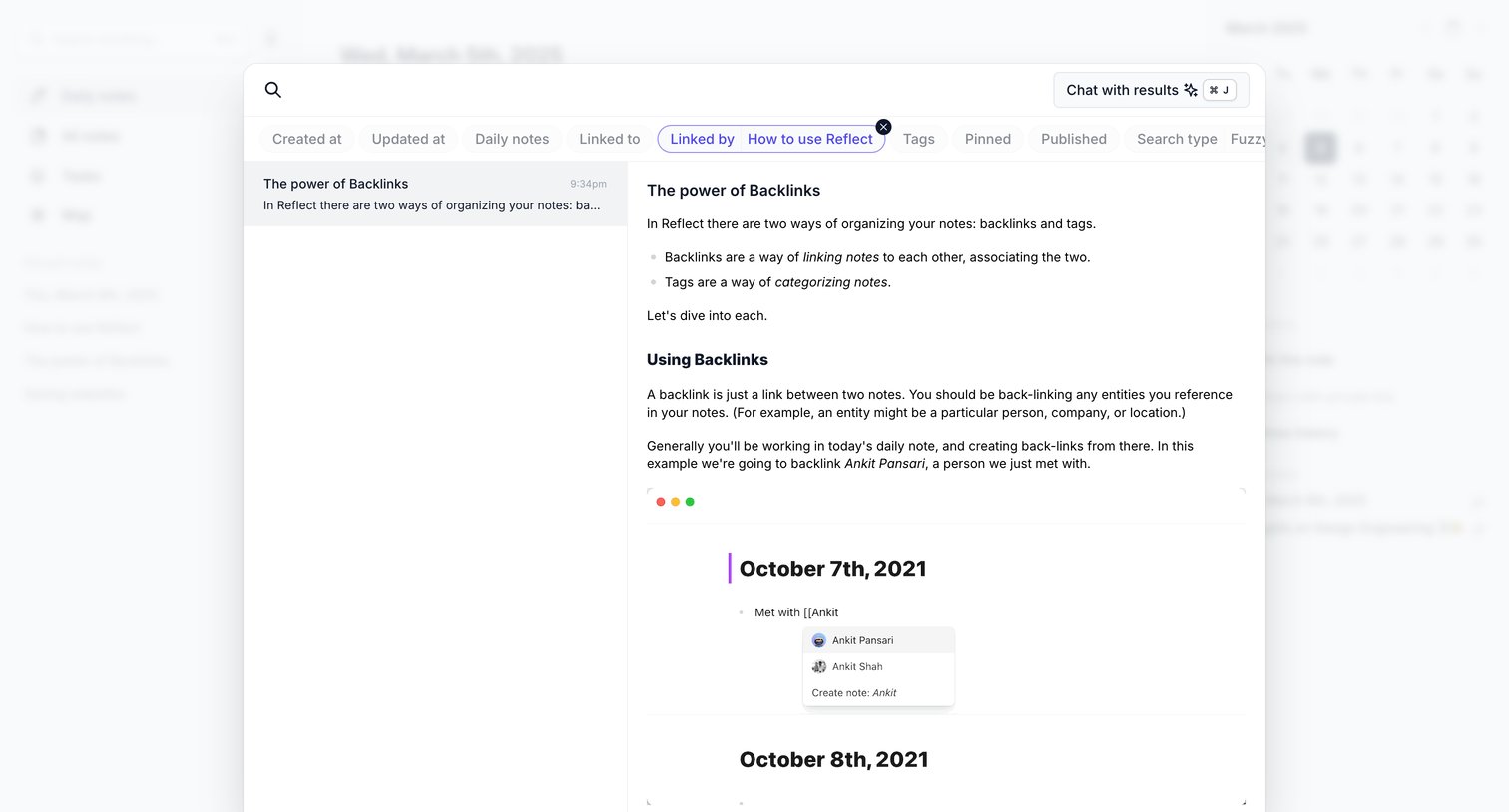This screenshot has height=812, width=1509.
Task: Remove the Linked by filter with its X
Action: [x=883, y=127]
